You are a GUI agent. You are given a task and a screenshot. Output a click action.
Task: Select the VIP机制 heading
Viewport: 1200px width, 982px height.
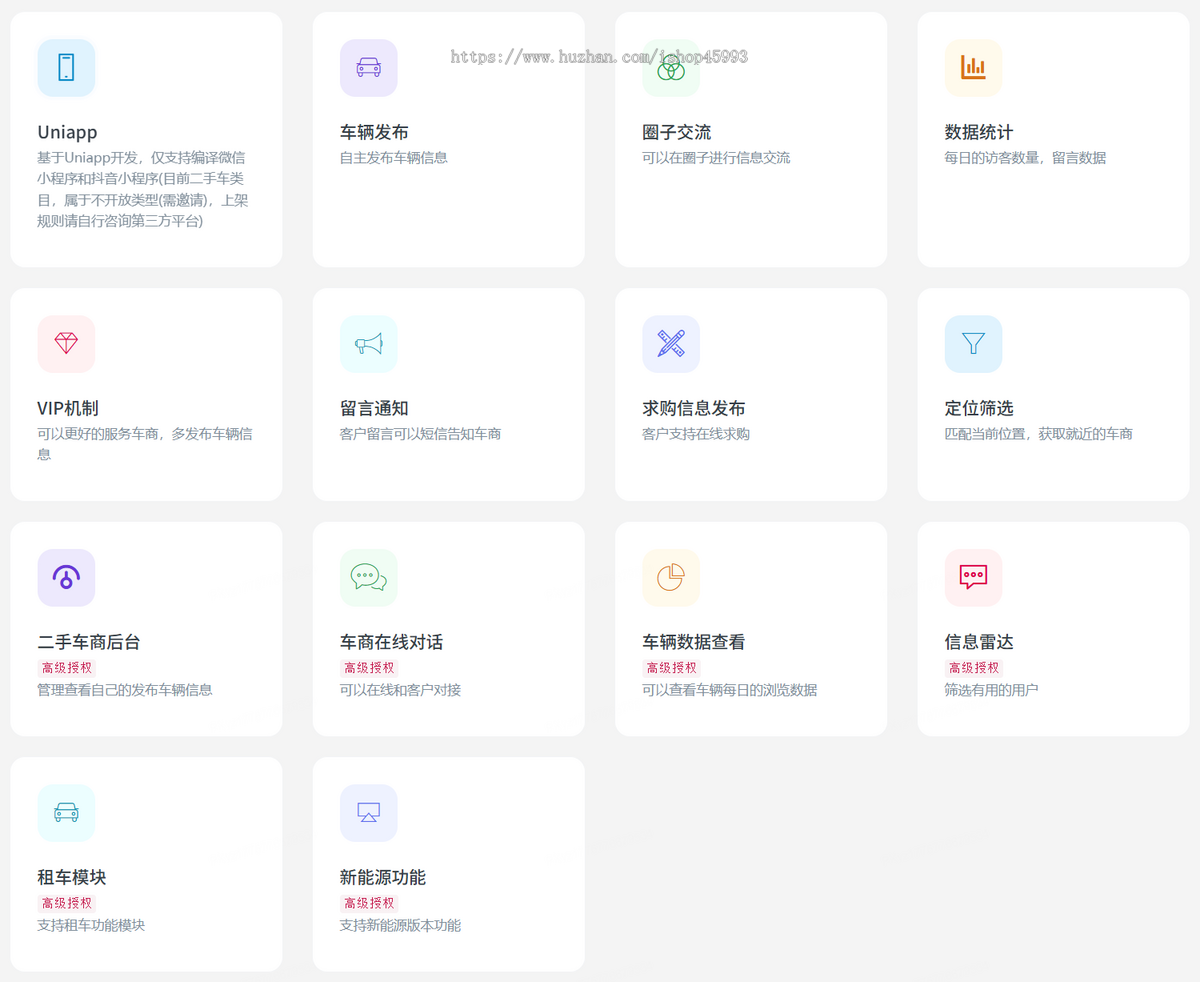[68, 408]
